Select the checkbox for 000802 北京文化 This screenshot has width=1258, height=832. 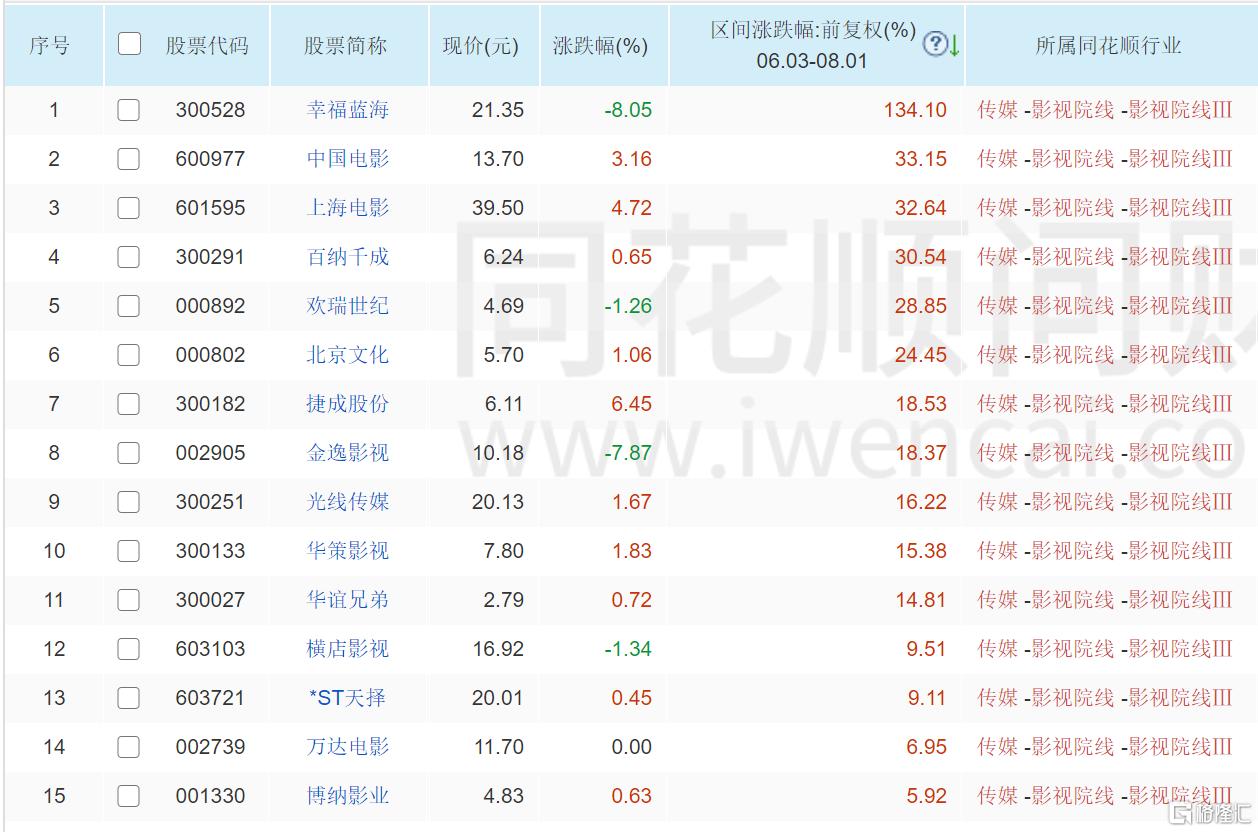point(128,355)
